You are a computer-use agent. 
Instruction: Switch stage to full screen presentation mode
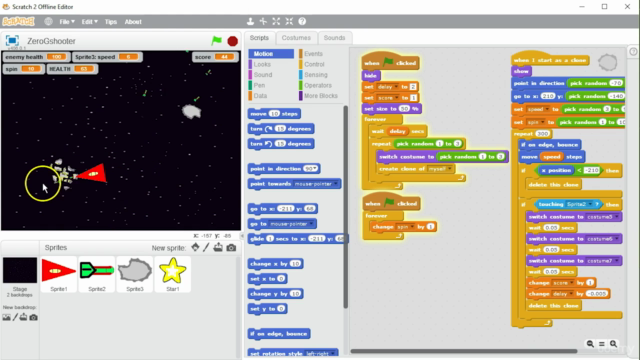[x=12, y=40]
